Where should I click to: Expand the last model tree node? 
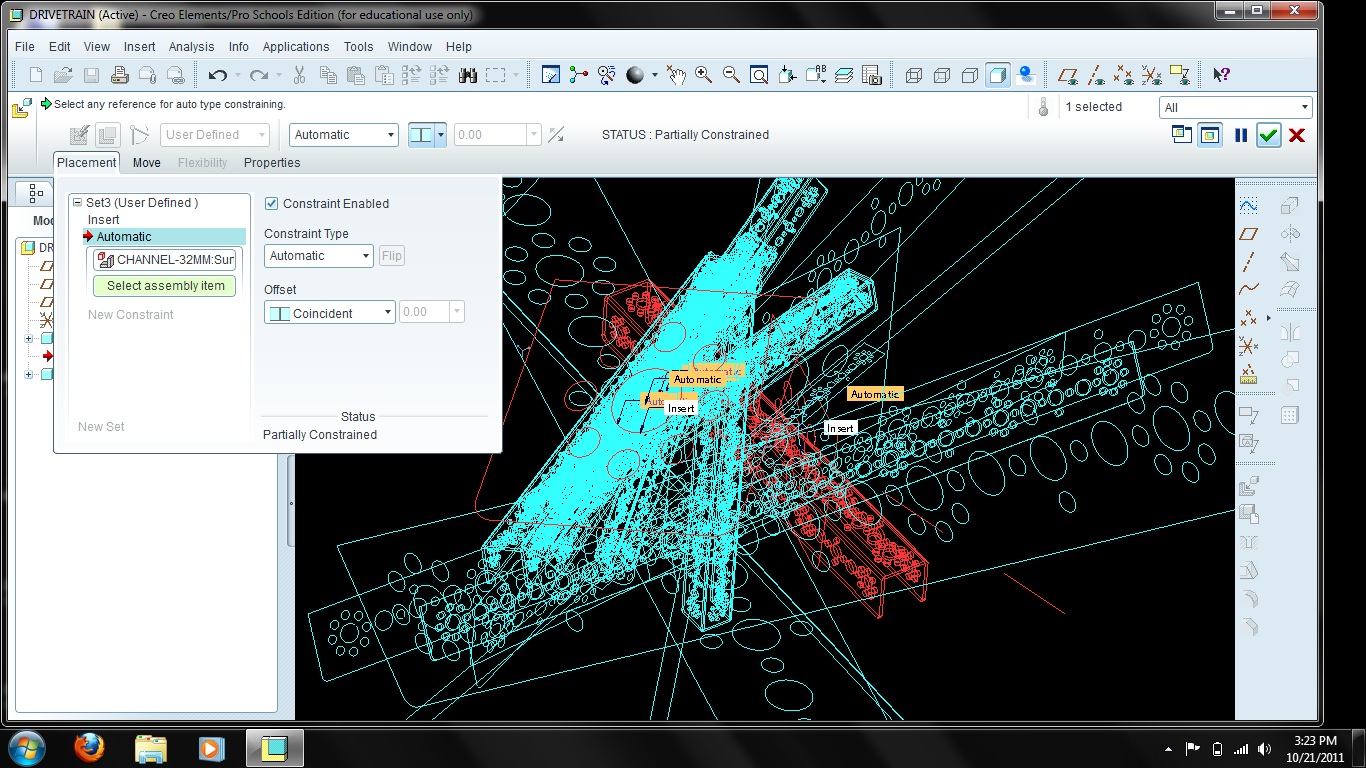(x=29, y=375)
